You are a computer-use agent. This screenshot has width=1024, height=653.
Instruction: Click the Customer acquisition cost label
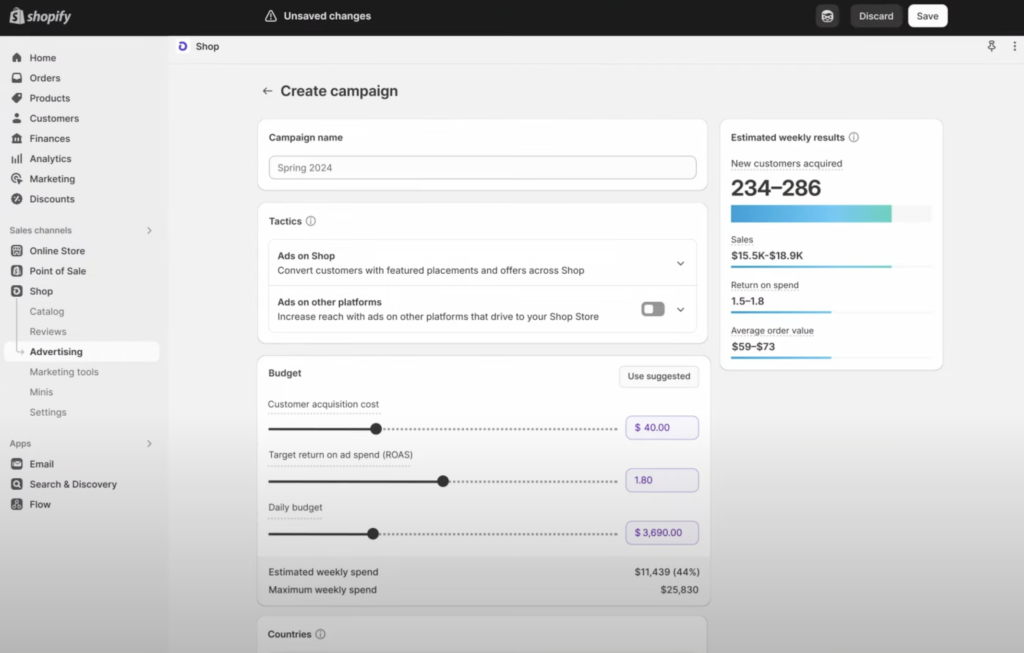pyautogui.click(x=323, y=405)
